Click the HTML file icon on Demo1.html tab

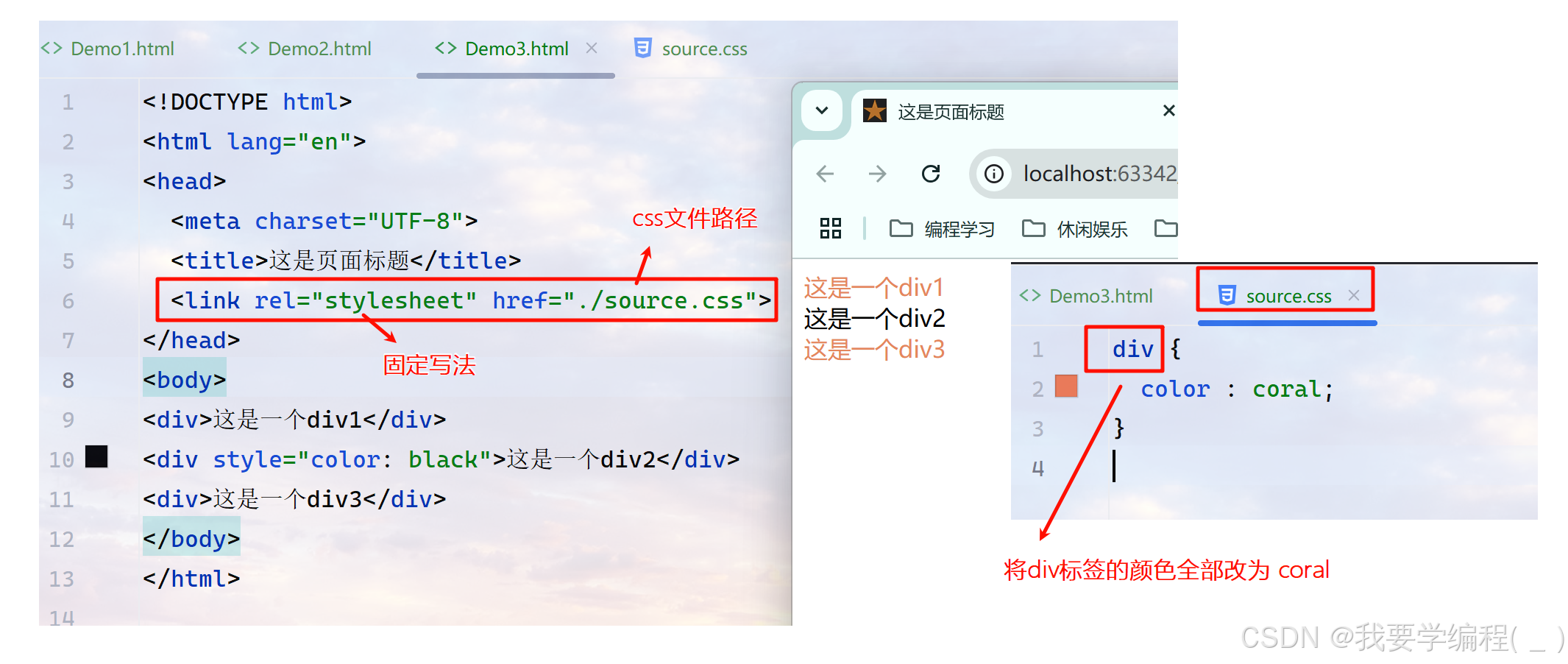click(x=52, y=48)
